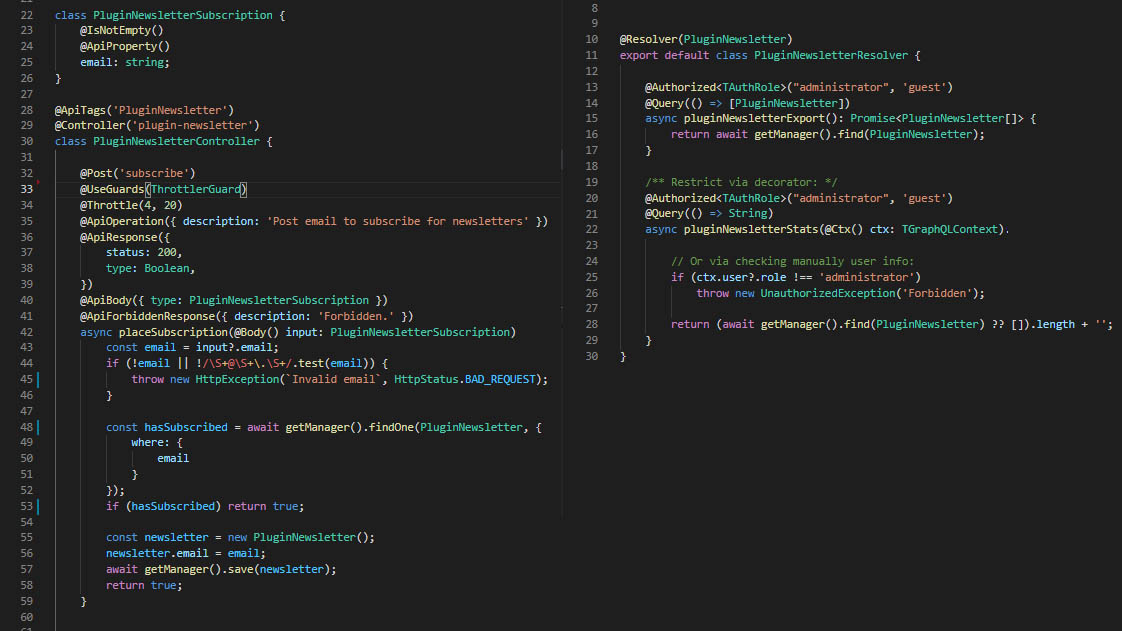Click the @Controller('plugin-newsletter') decorator

[x=157, y=125]
